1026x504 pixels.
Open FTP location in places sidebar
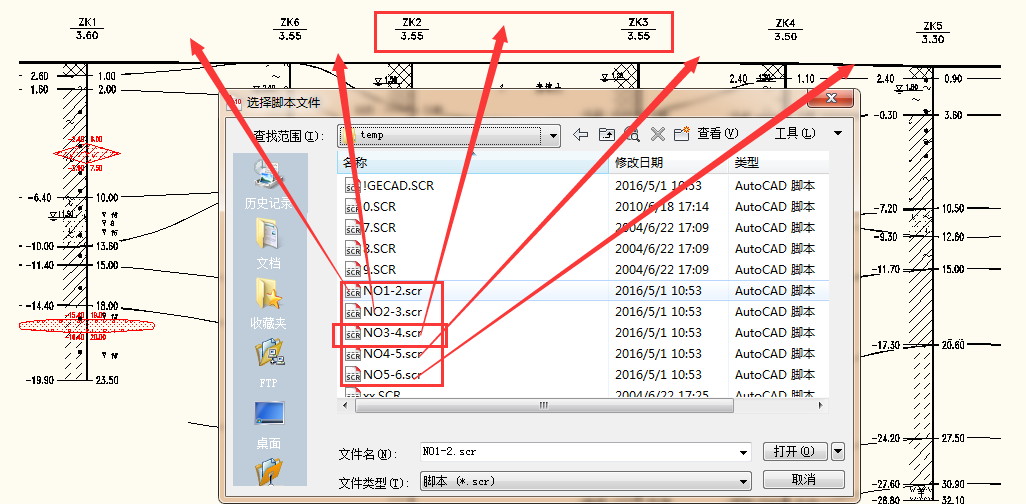coord(268,362)
